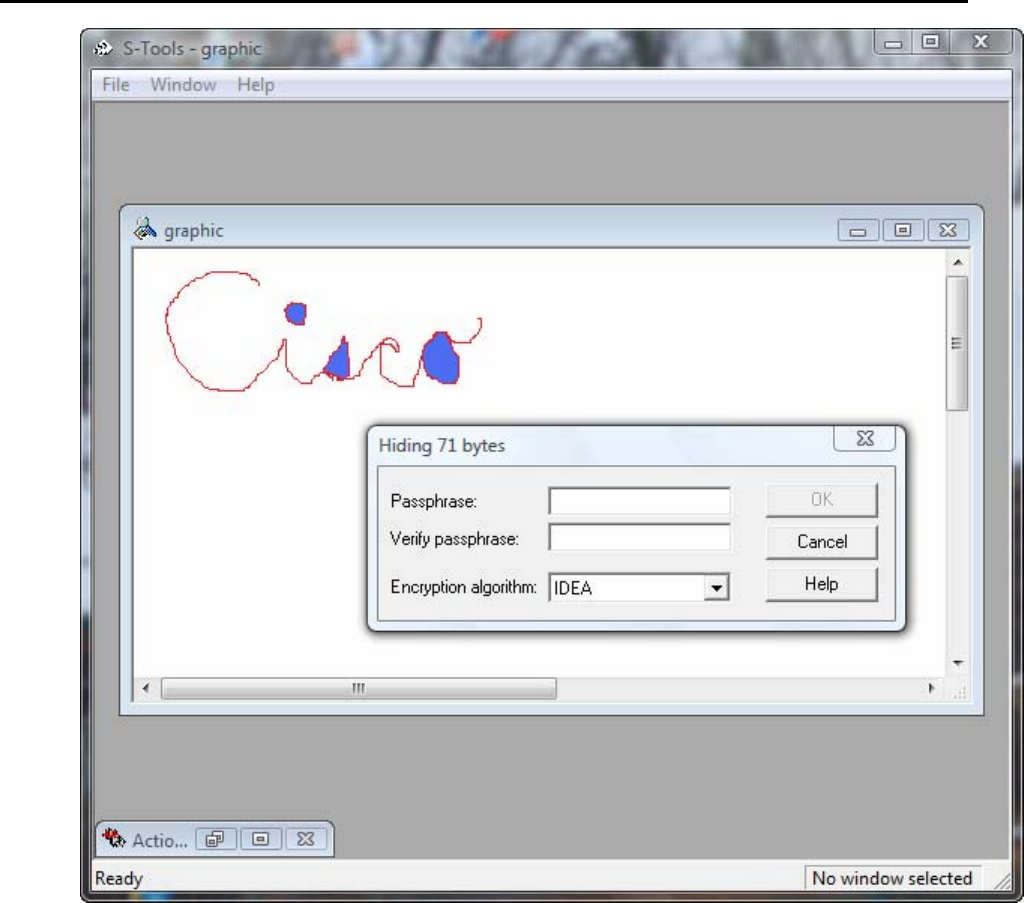Click the graphic window icon
The image size is (1024, 903).
point(144,230)
